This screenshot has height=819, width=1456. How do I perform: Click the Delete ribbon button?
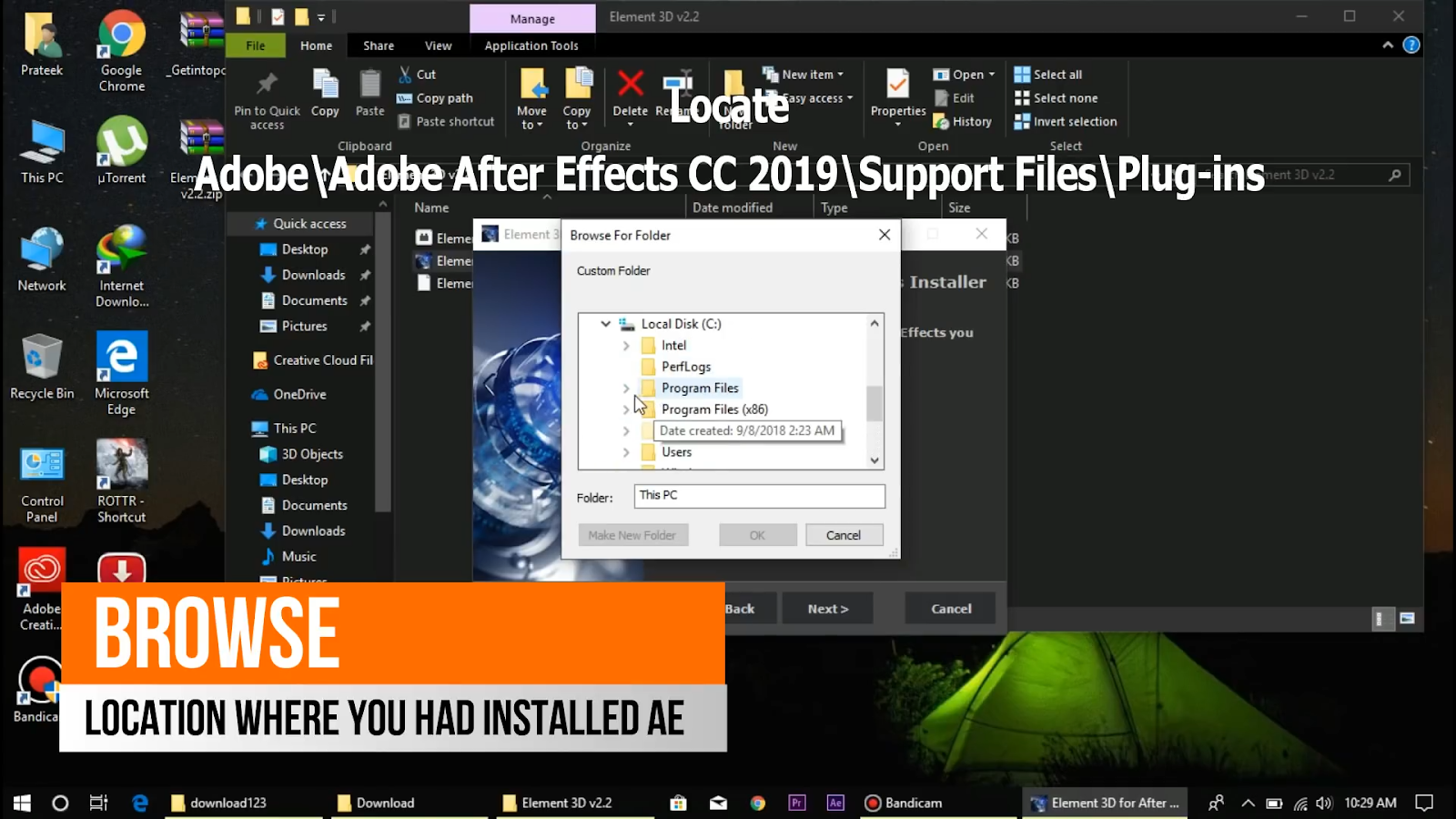tap(630, 96)
